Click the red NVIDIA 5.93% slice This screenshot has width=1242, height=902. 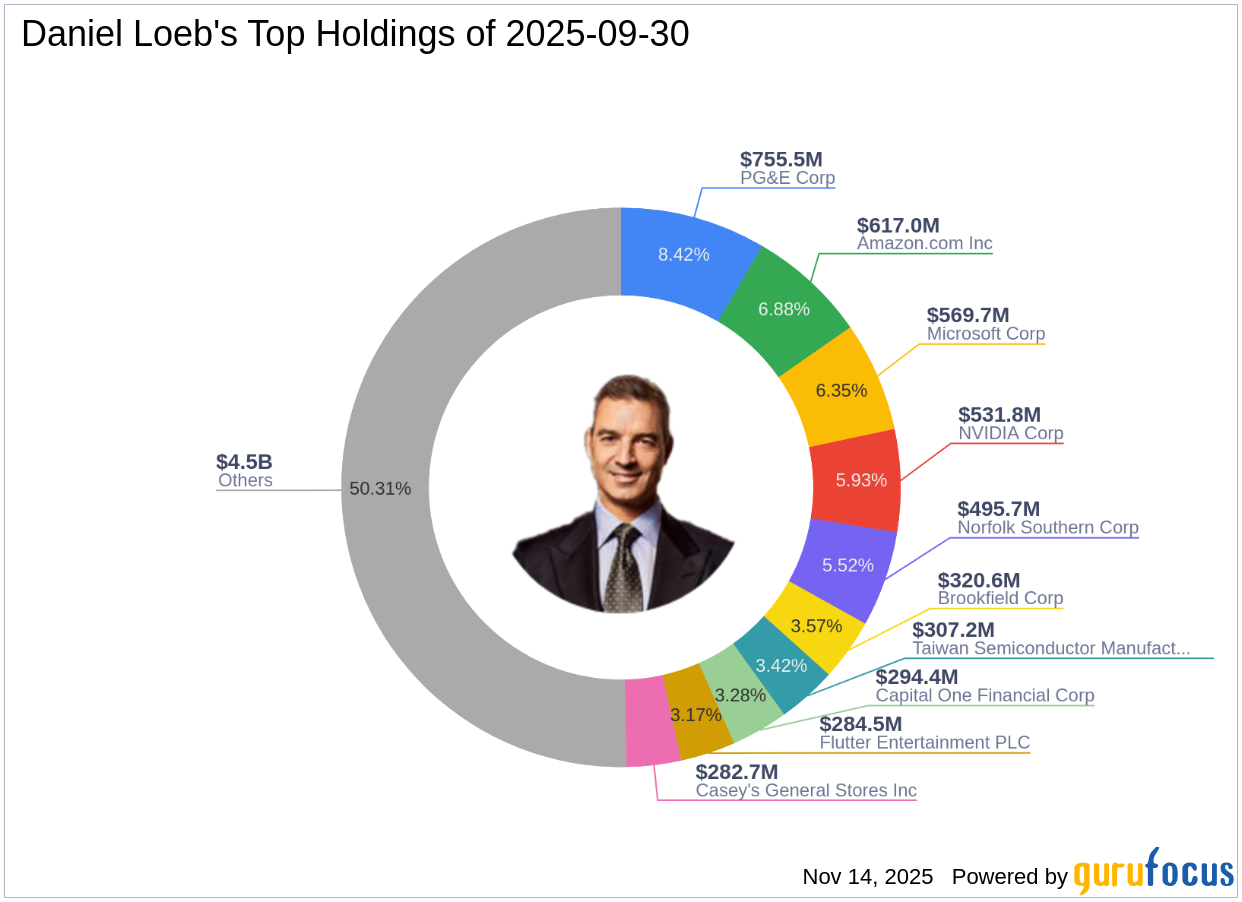click(x=861, y=479)
